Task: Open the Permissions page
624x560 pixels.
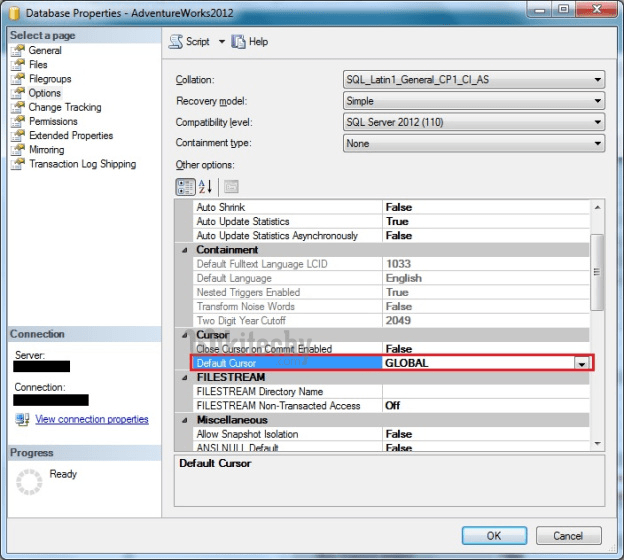Action: [x=53, y=121]
